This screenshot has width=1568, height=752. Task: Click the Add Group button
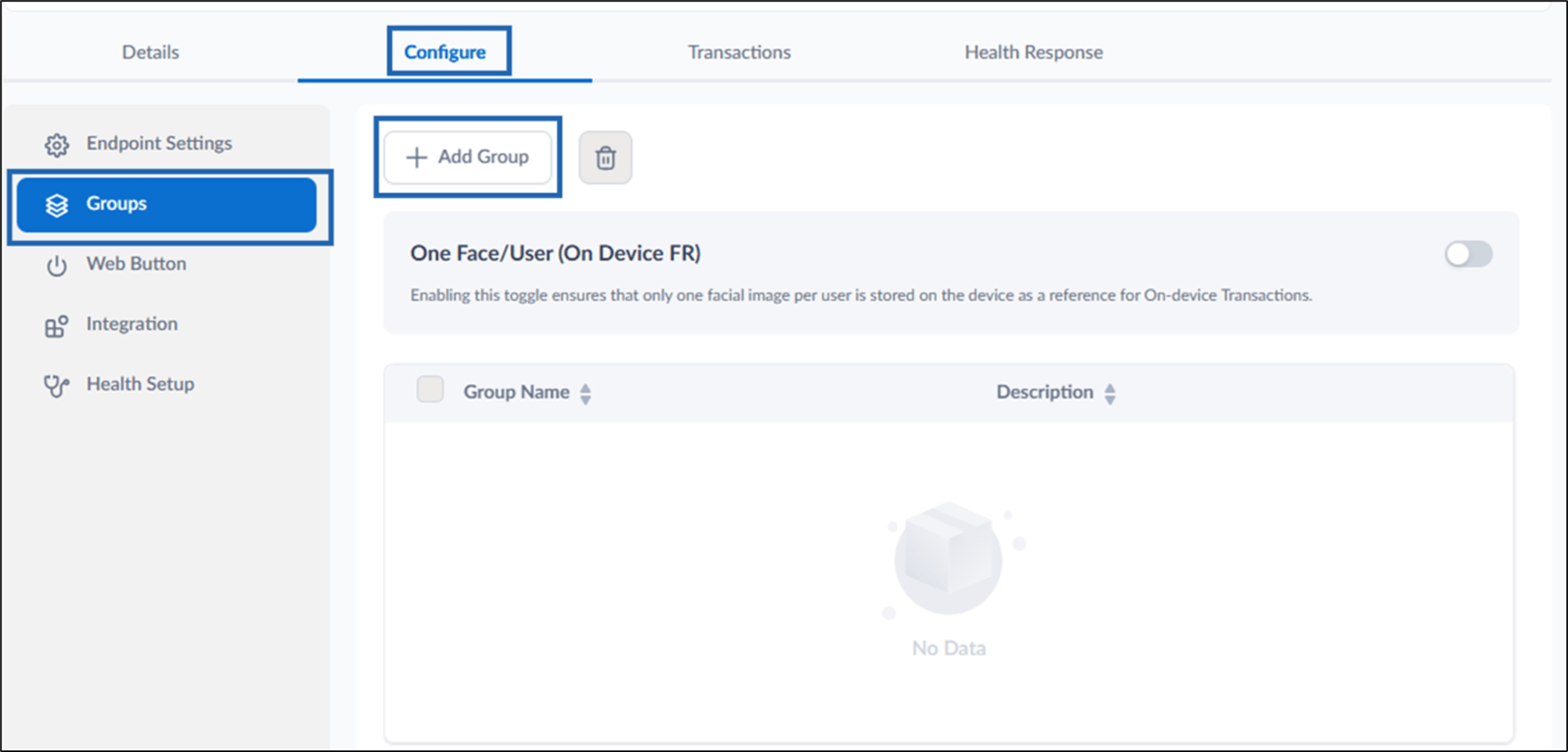click(x=468, y=157)
